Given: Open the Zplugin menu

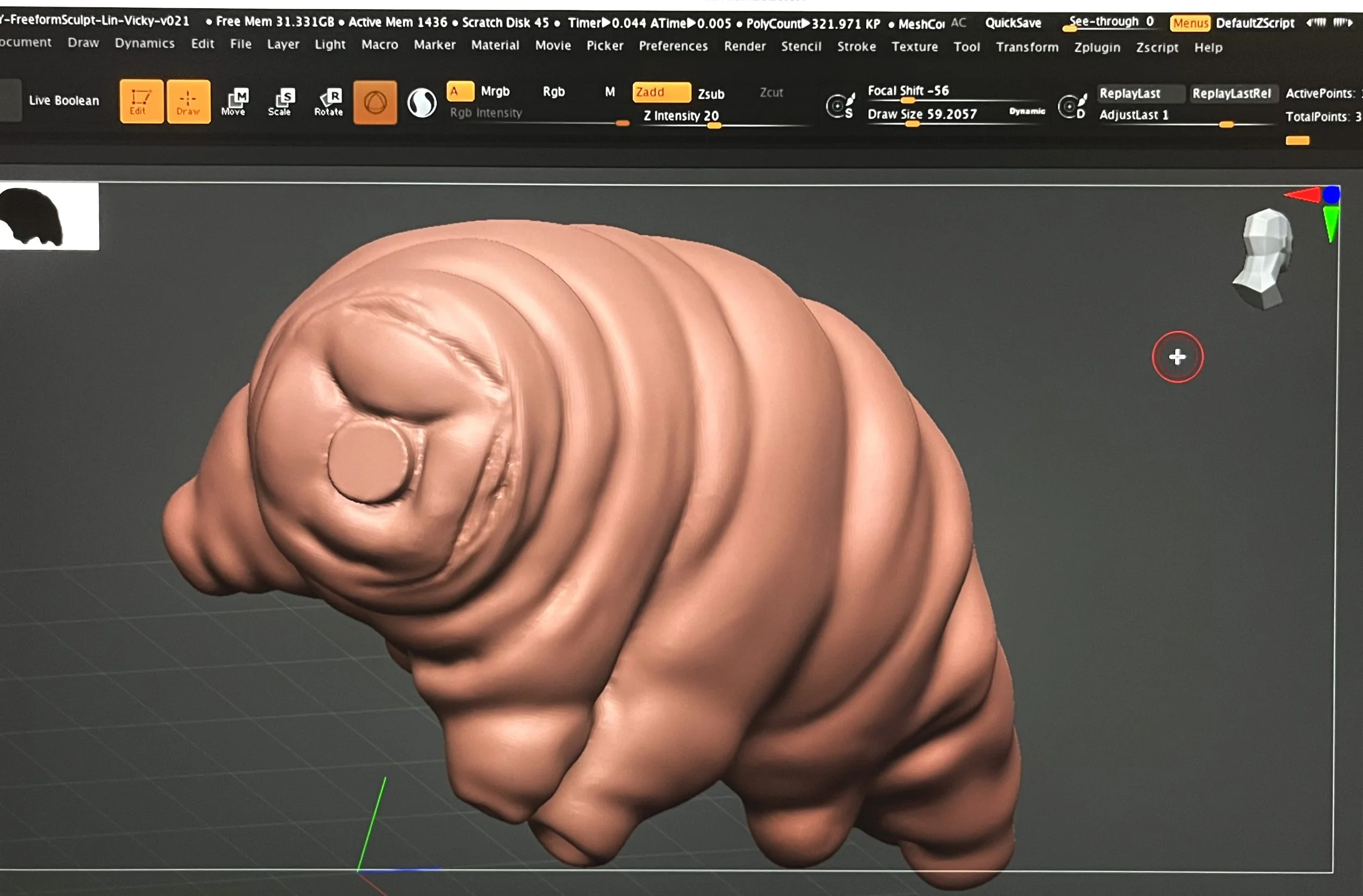Looking at the screenshot, I should (1097, 47).
